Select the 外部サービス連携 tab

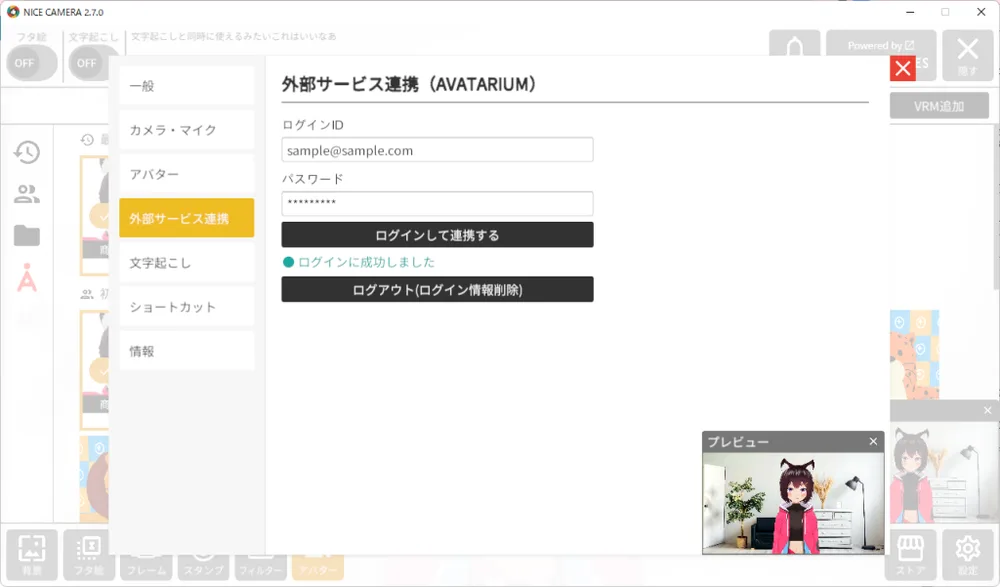[186, 218]
